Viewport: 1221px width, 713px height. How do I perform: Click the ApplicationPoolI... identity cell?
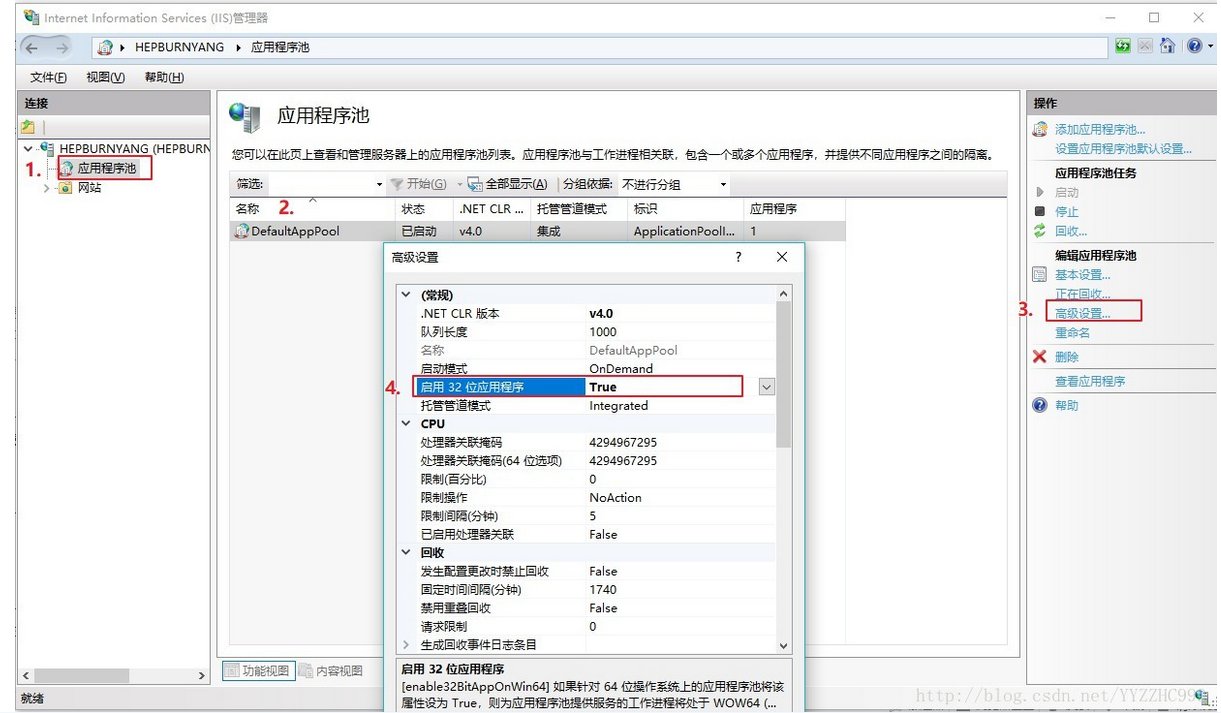point(685,231)
